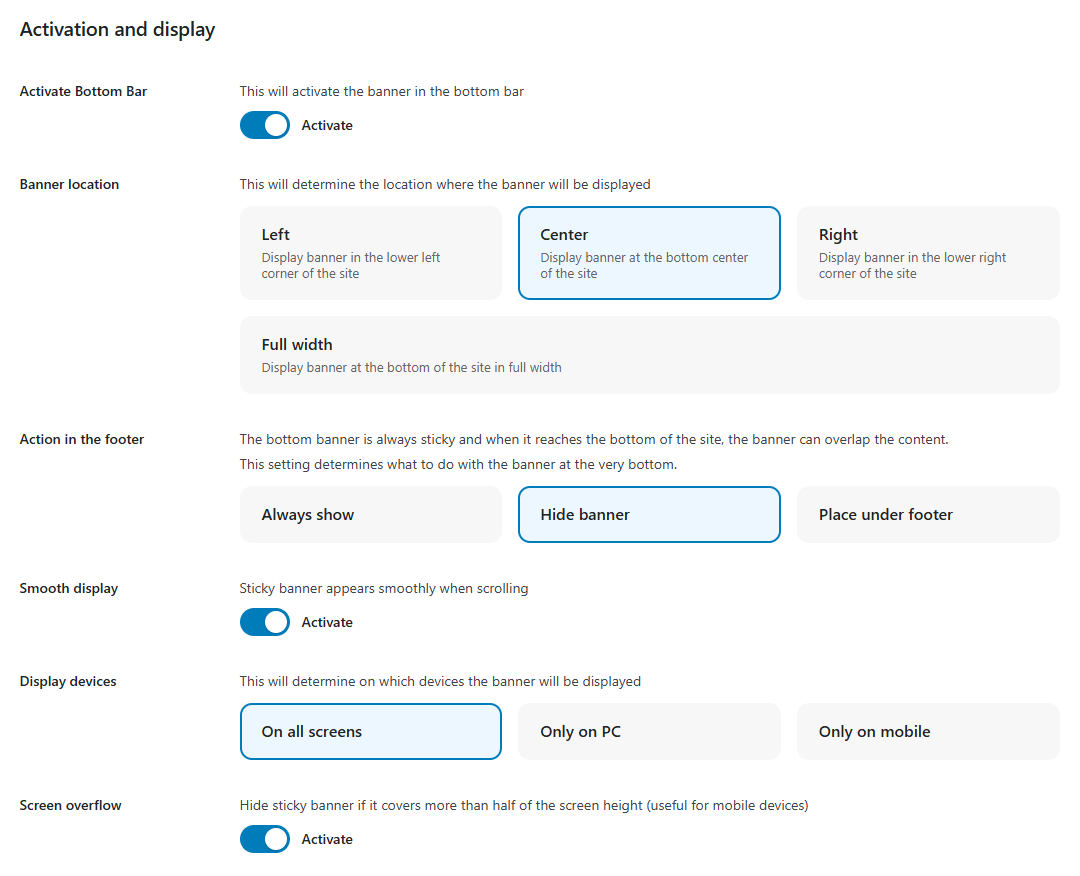This screenshot has height=876, width=1080.
Task: Click the Banner location row label
Action: (69, 184)
